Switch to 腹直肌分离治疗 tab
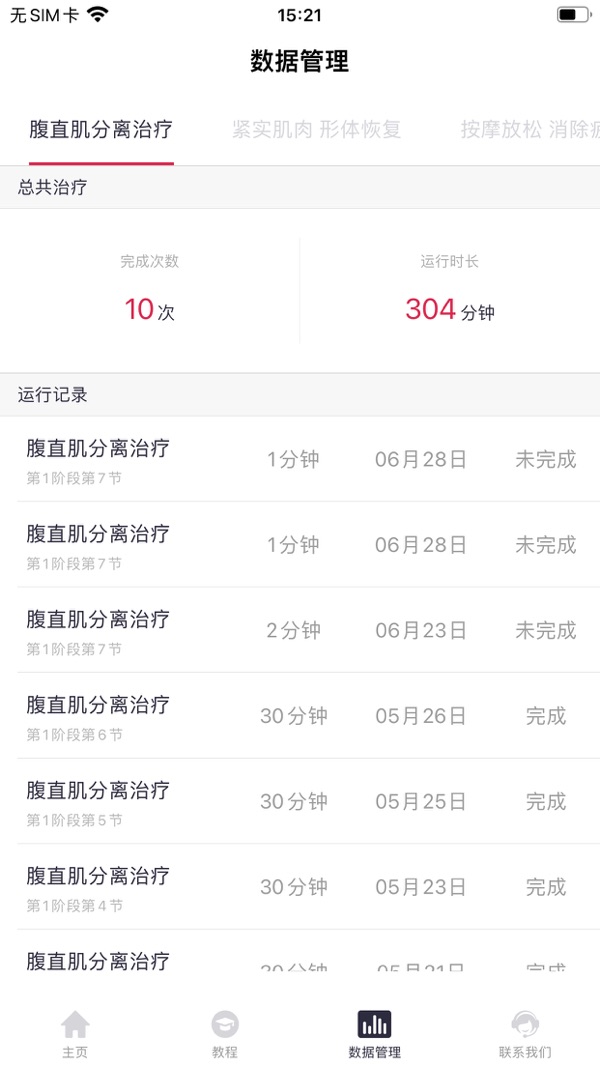 [101, 130]
